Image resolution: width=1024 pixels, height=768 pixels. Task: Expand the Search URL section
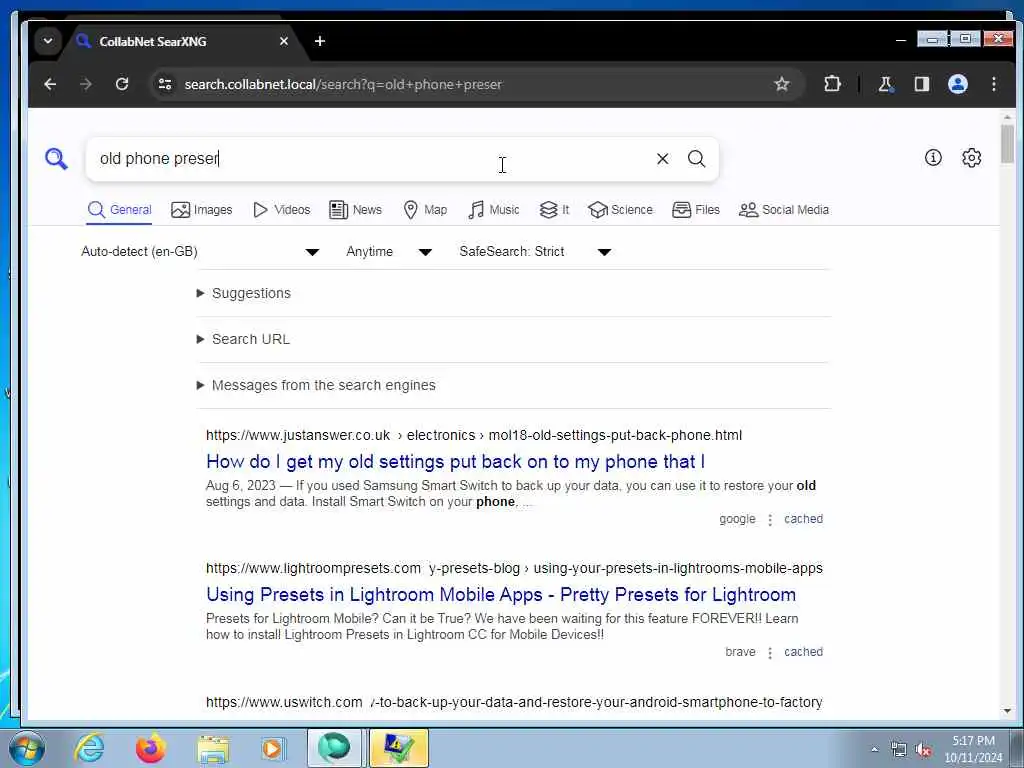(251, 339)
